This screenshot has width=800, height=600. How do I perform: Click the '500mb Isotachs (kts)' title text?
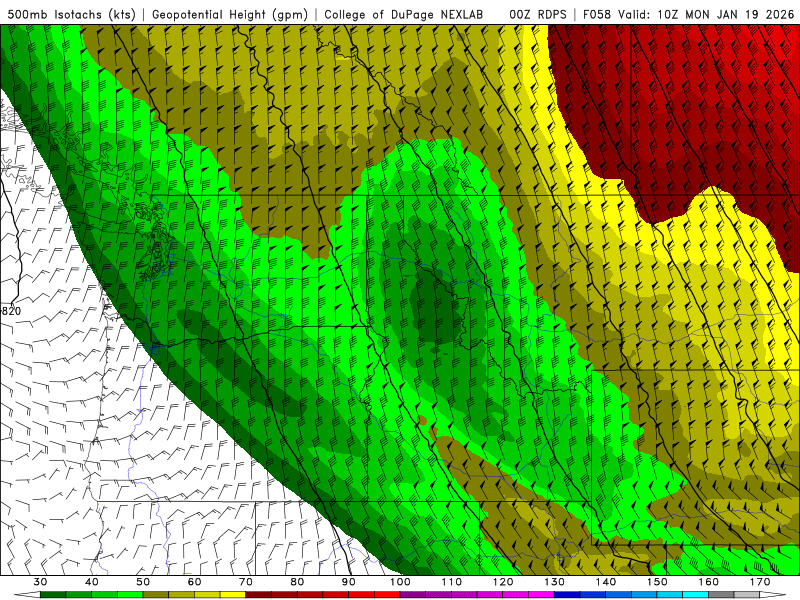[x=71, y=14]
